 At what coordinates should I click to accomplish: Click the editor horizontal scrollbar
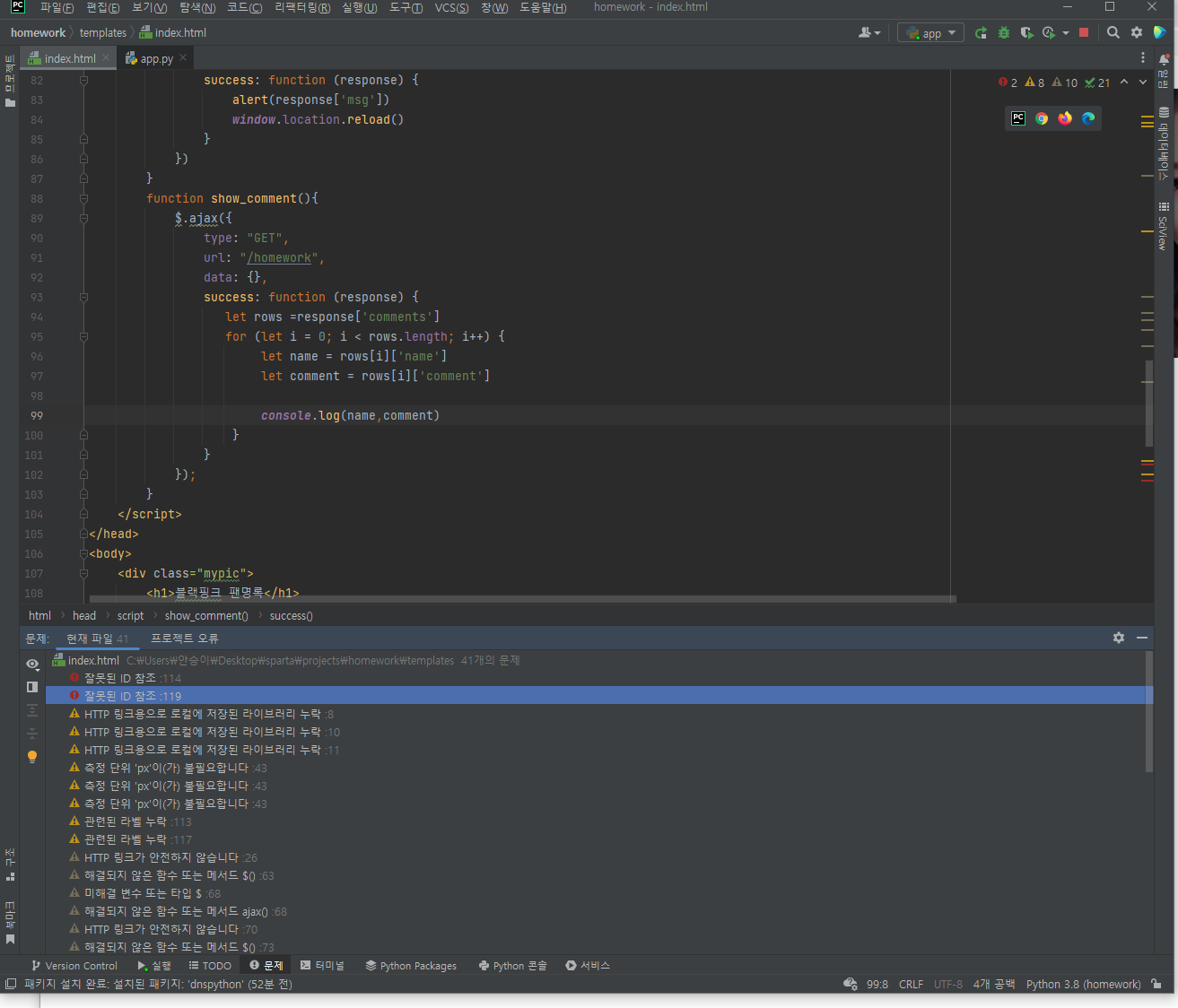(x=522, y=599)
